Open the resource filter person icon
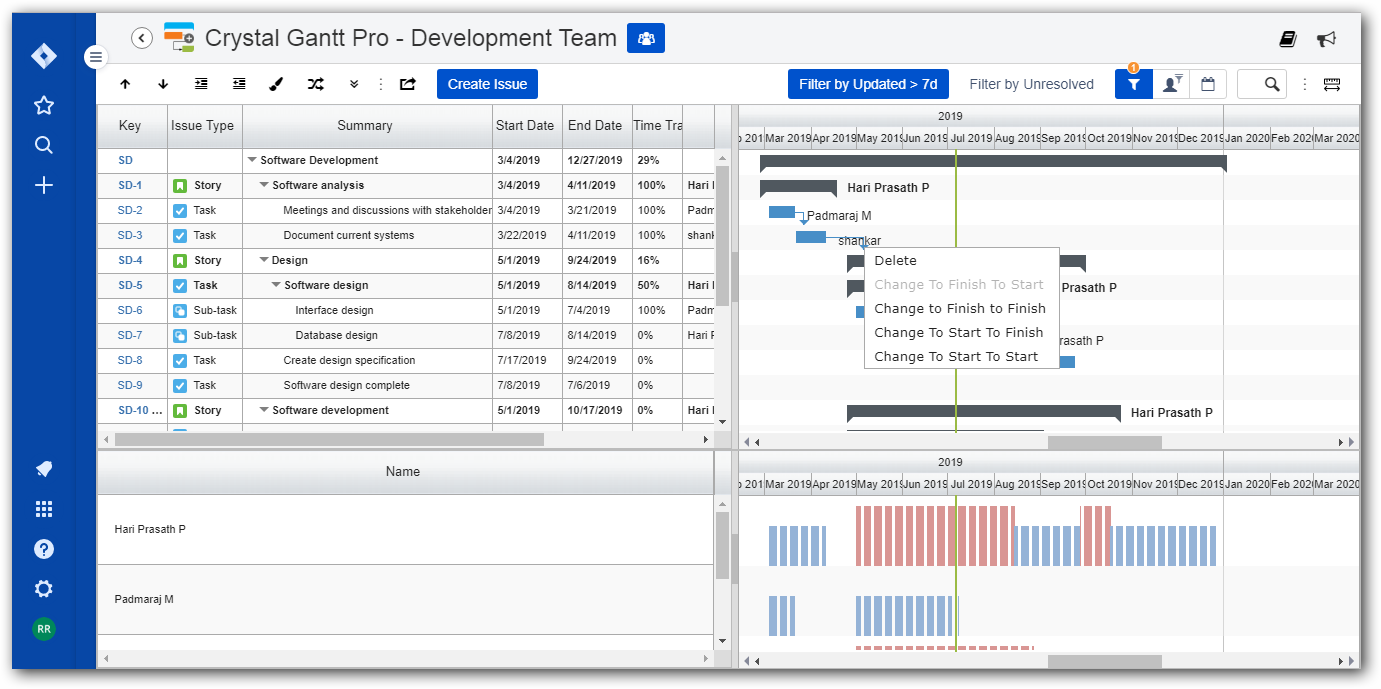1381x689 pixels. point(1171,84)
